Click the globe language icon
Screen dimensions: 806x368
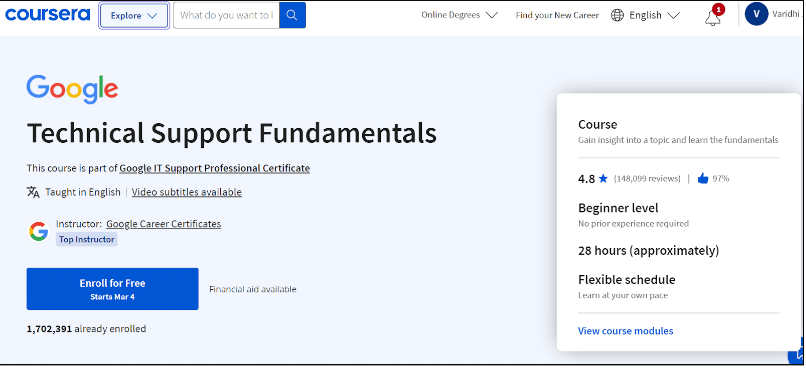click(617, 15)
